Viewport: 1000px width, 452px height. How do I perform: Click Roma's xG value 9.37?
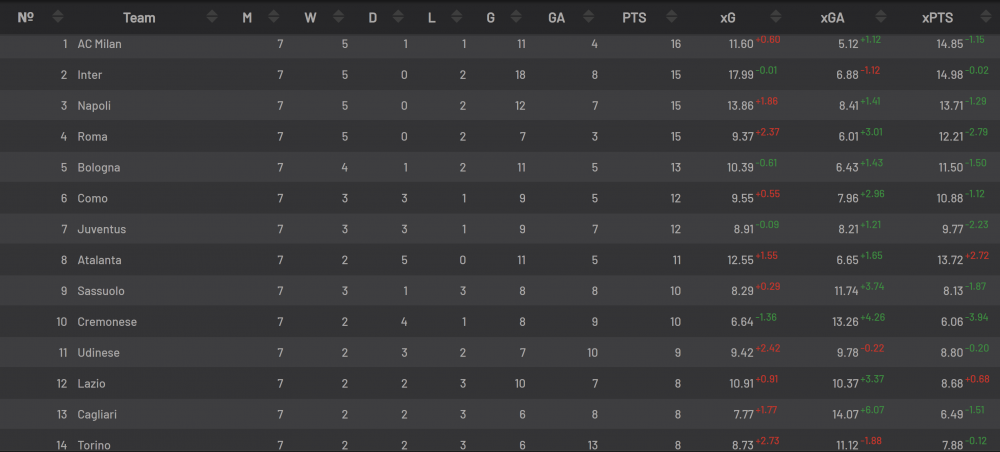click(x=740, y=137)
